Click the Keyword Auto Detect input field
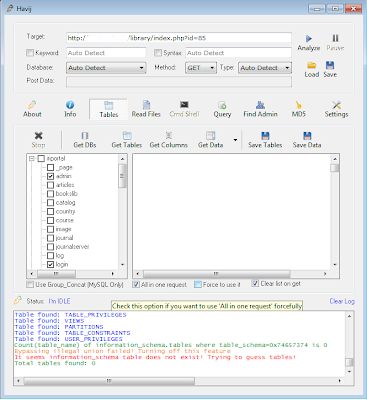This screenshot has height=400, width=367. point(106,53)
